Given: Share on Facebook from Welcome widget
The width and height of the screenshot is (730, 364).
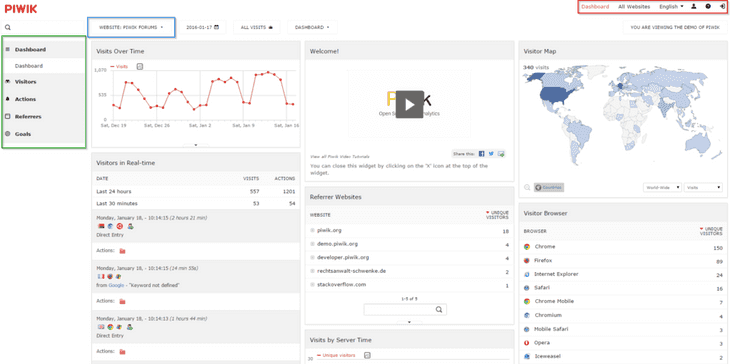Looking at the screenshot, I should pos(482,154).
